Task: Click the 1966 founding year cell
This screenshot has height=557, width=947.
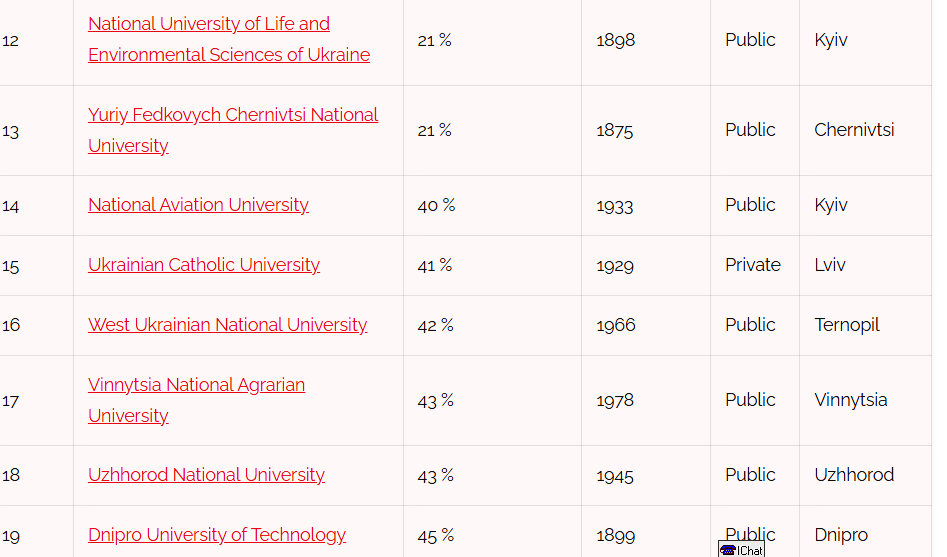Action: pyautogui.click(x=646, y=325)
